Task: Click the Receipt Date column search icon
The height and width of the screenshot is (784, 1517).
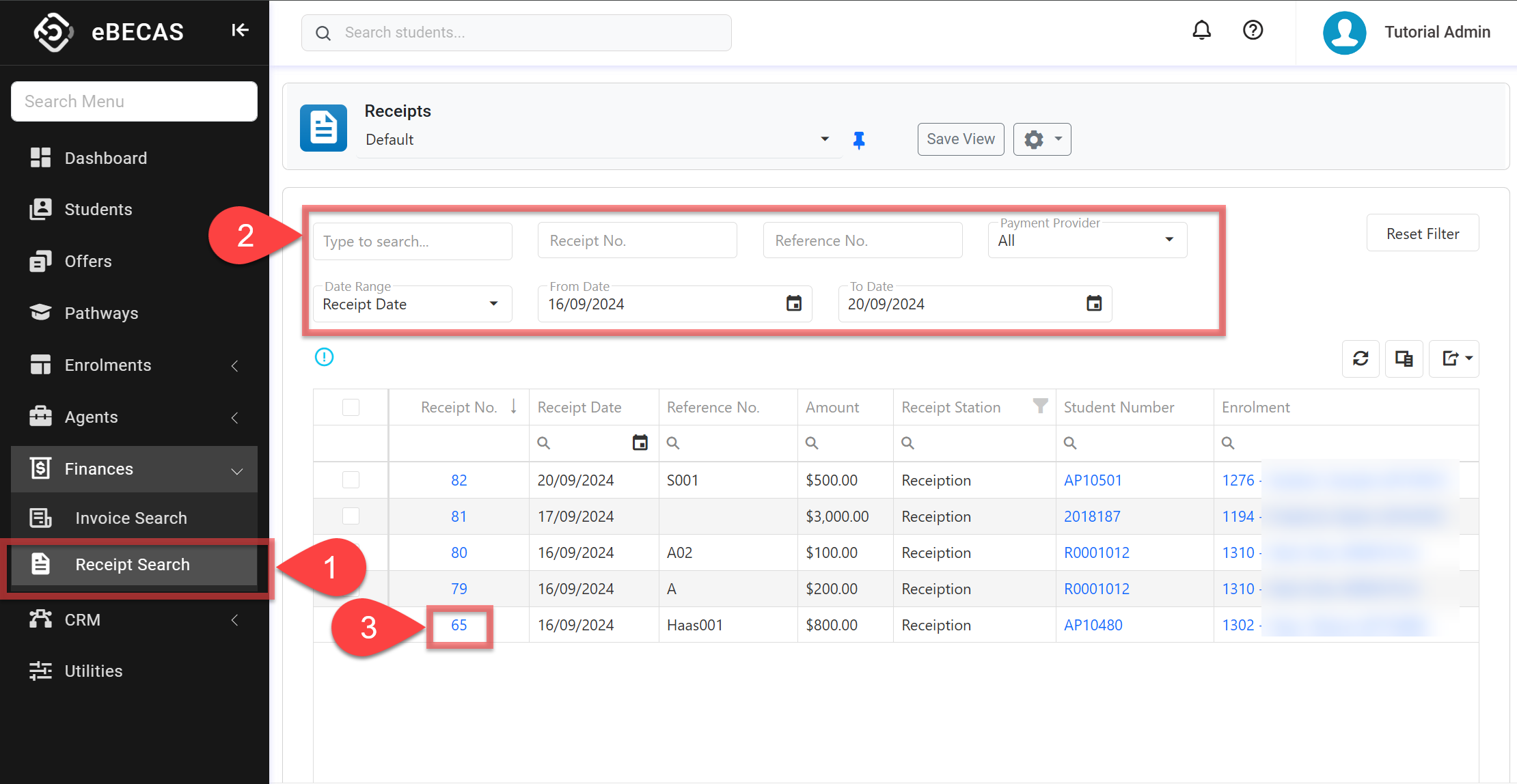Action: [544, 443]
